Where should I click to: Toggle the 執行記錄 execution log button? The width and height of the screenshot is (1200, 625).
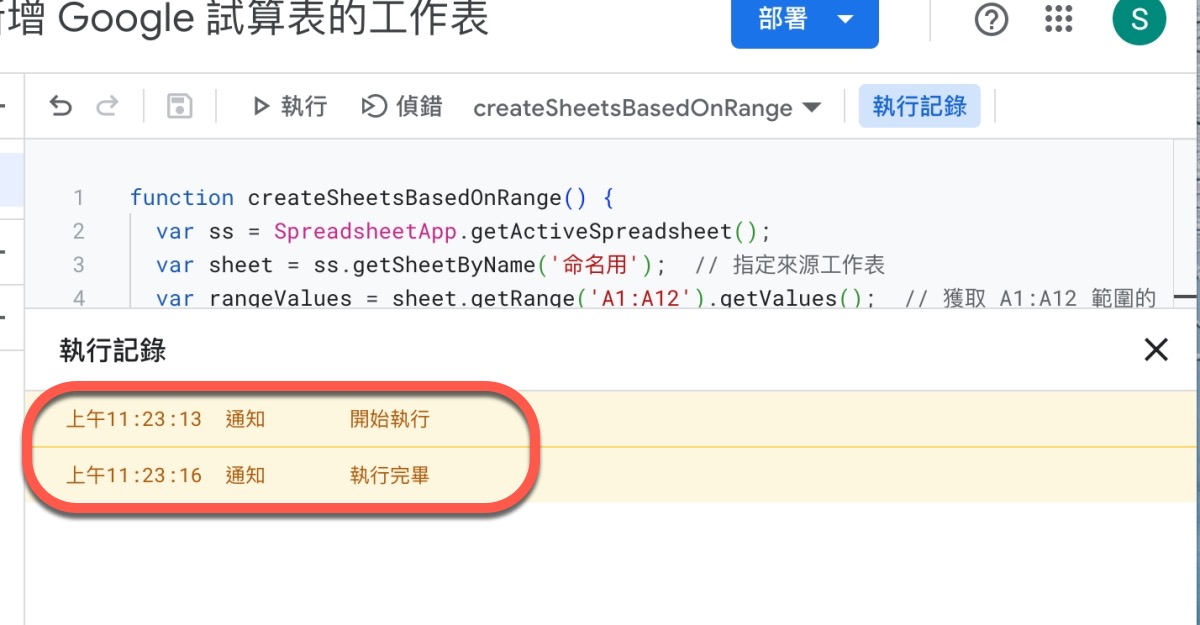tap(919, 107)
